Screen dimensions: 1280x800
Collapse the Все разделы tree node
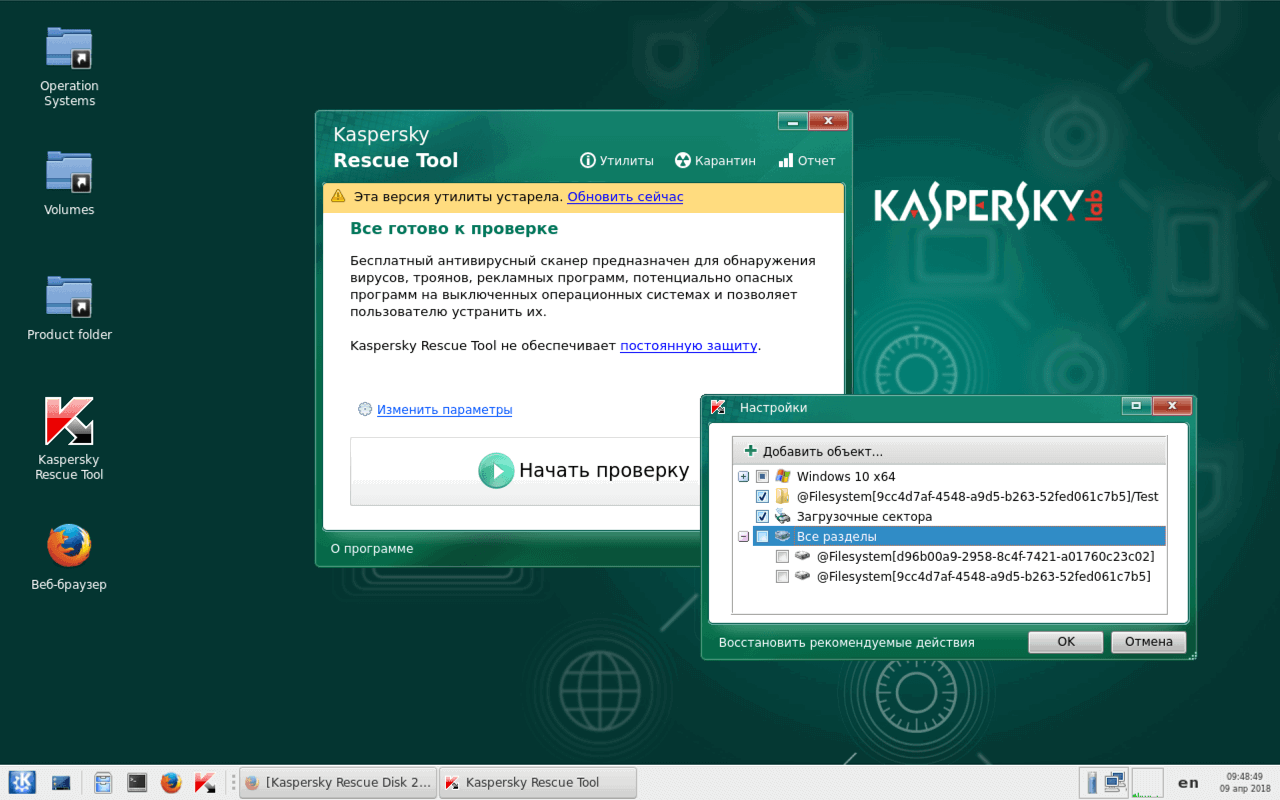click(x=743, y=537)
